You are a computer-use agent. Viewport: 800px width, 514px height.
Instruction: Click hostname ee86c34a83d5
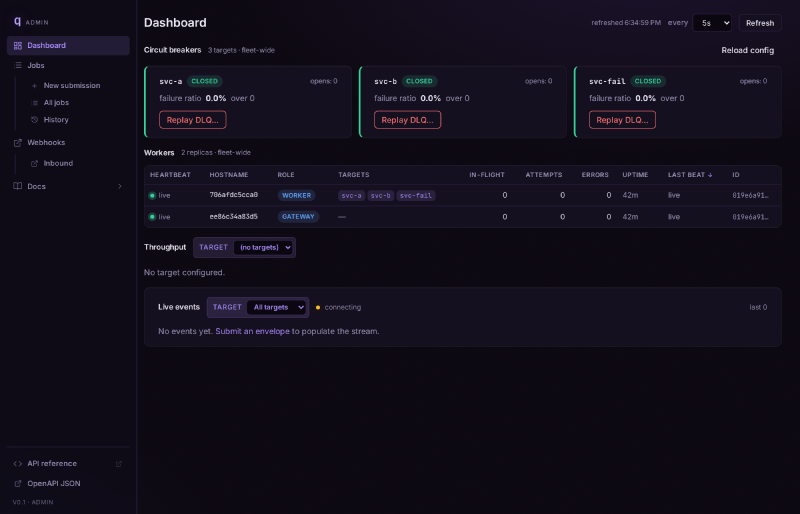[x=234, y=216]
